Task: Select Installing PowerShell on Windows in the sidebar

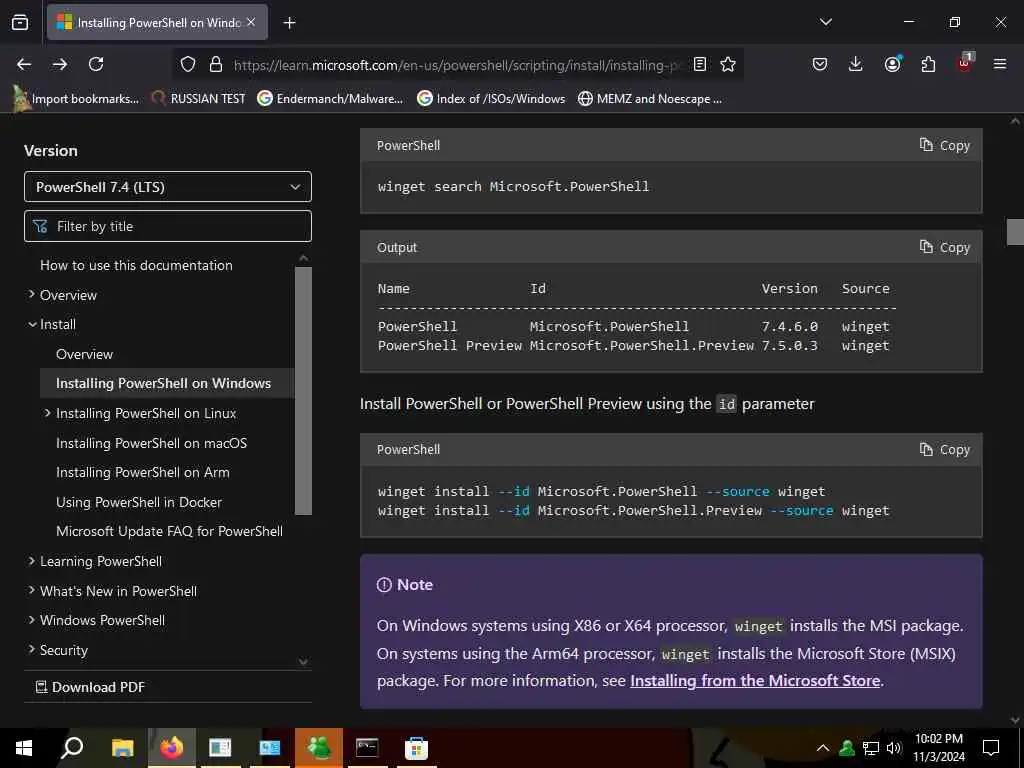Action: (163, 383)
